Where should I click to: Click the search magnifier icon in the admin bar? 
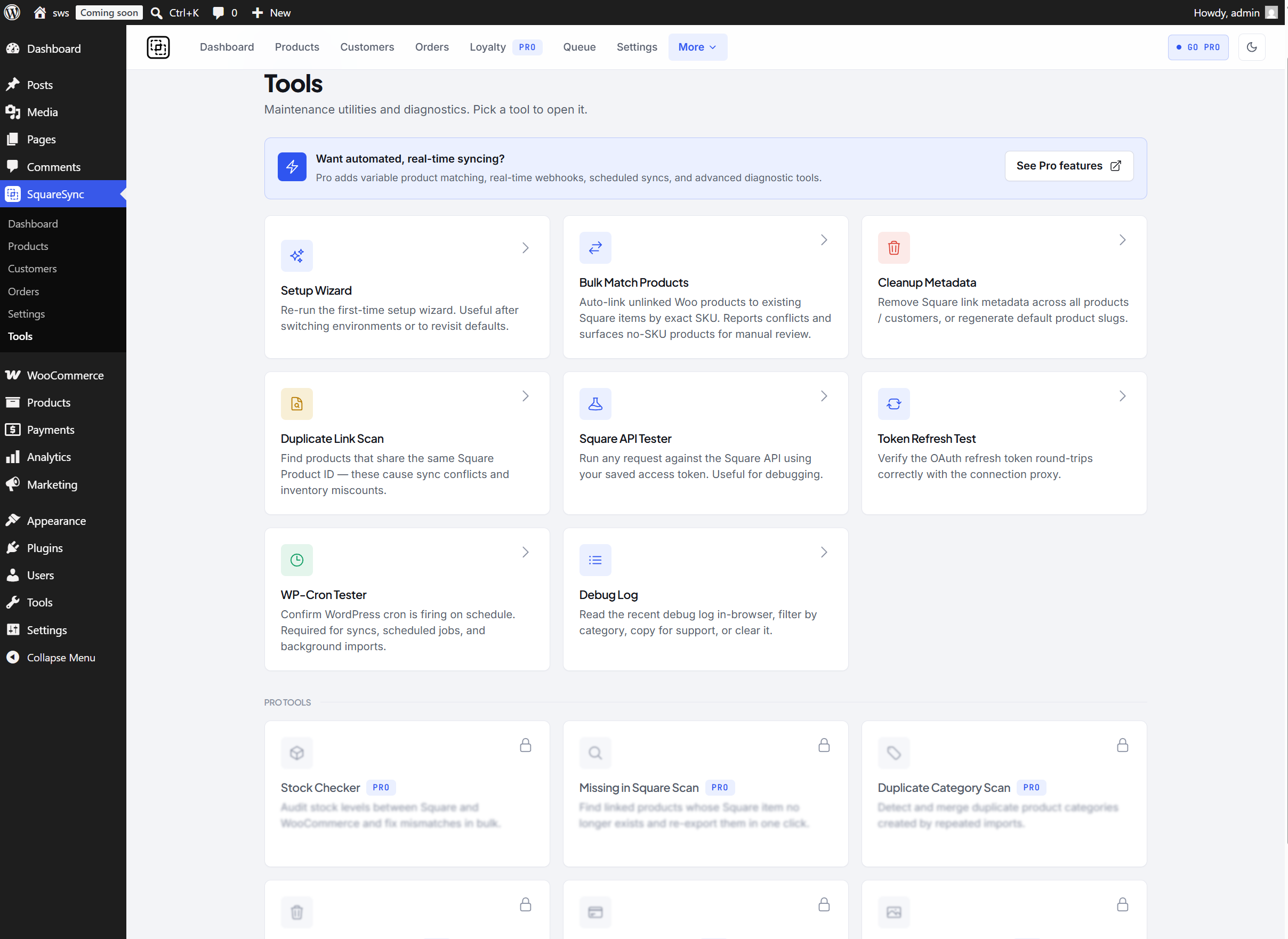156,12
